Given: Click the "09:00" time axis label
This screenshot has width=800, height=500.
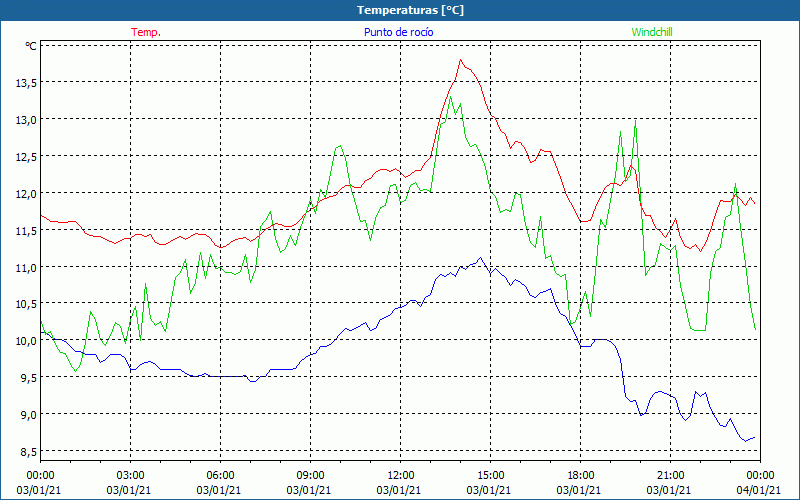Looking at the screenshot, I should pyautogui.click(x=310, y=476).
